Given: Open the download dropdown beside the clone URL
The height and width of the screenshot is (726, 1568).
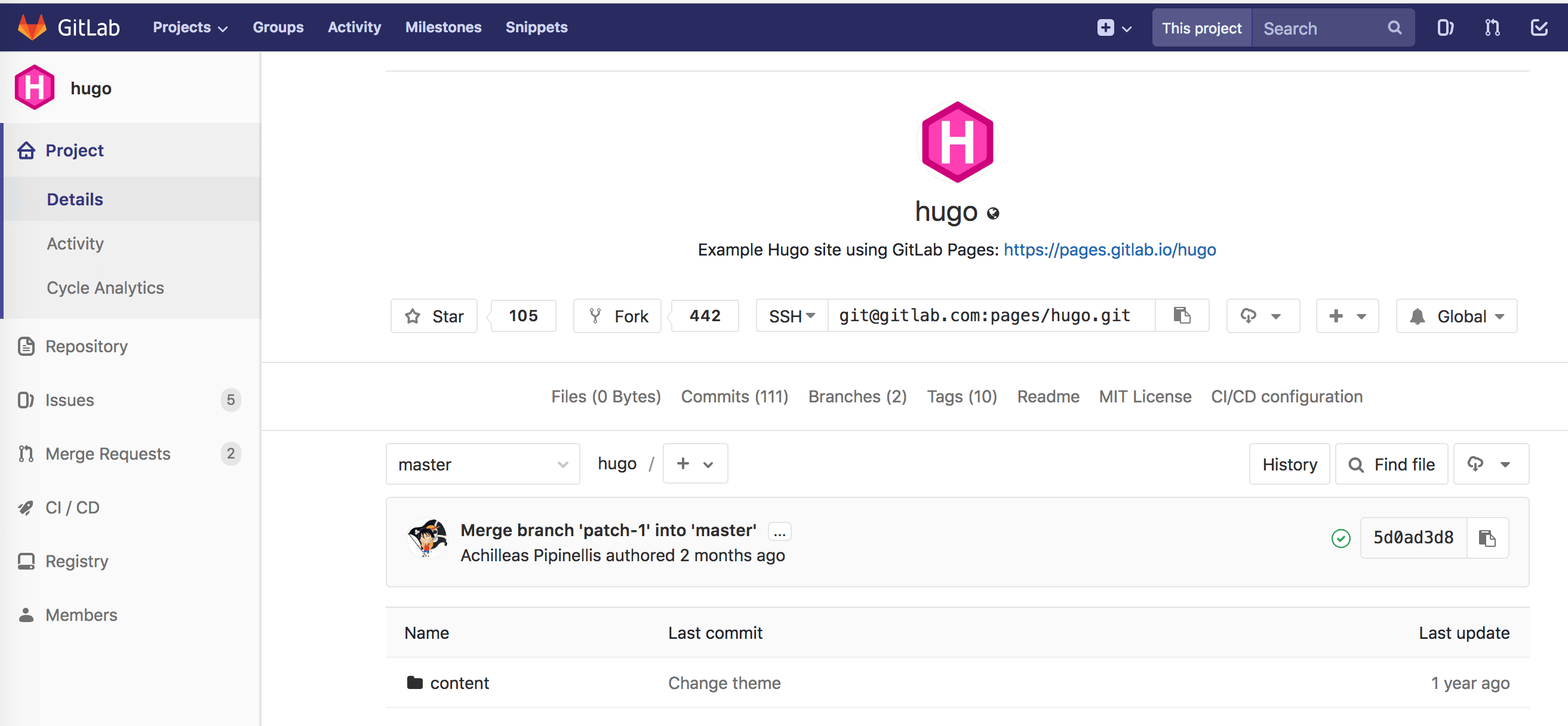Looking at the screenshot, I should 1263,316.
